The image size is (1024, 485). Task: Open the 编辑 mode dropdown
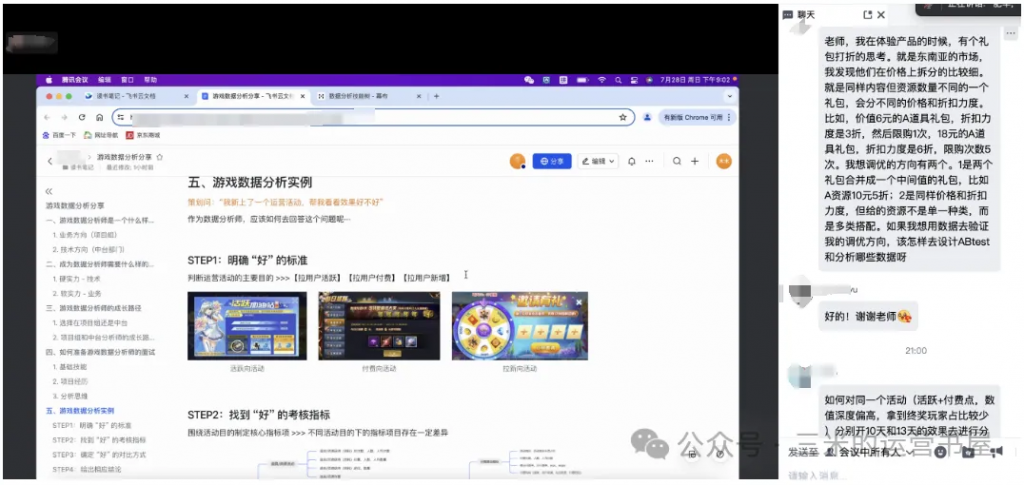[x=600, y=161]
